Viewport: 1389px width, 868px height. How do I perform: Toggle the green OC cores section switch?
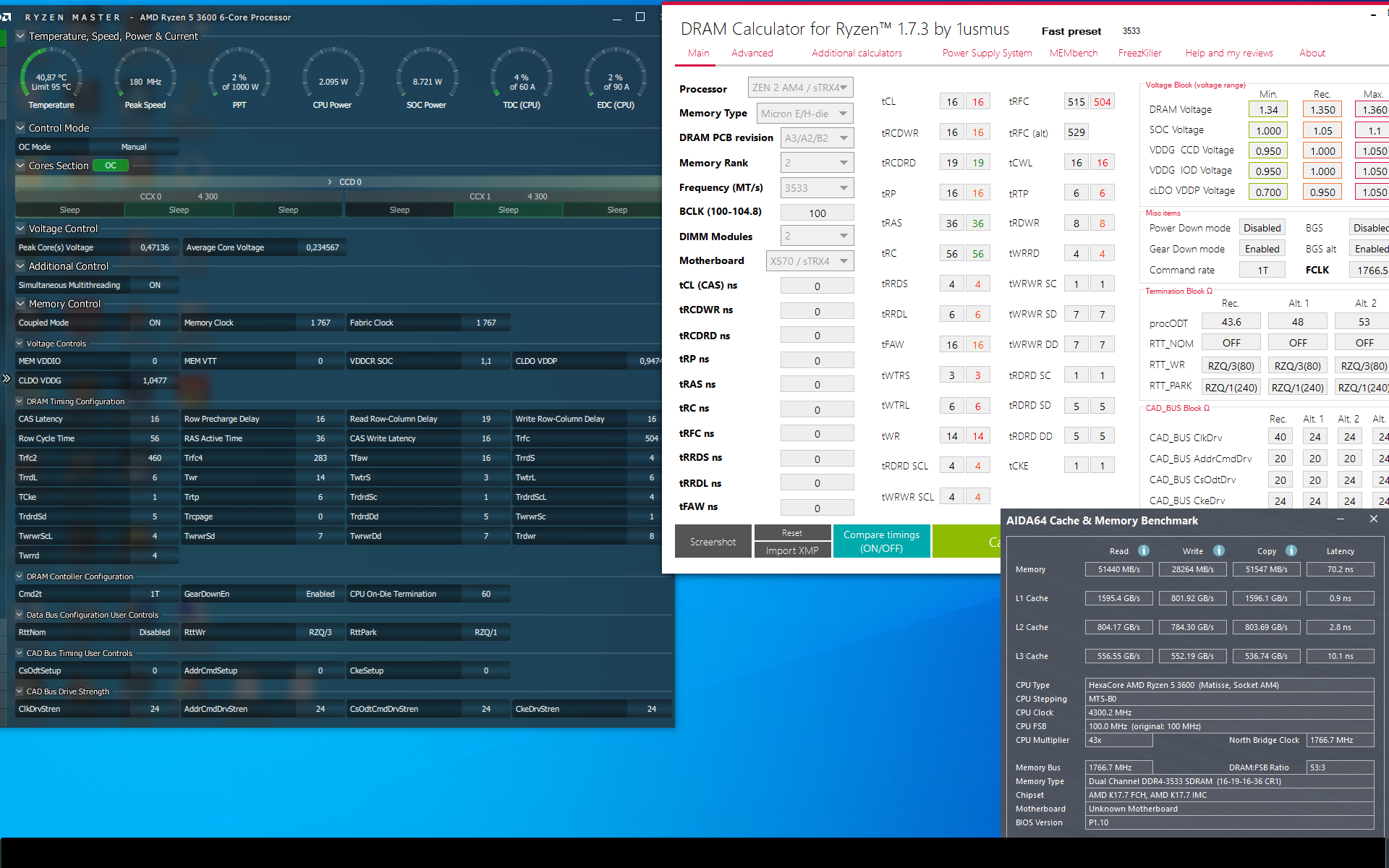pyautogui.click(x=111, y=166)
